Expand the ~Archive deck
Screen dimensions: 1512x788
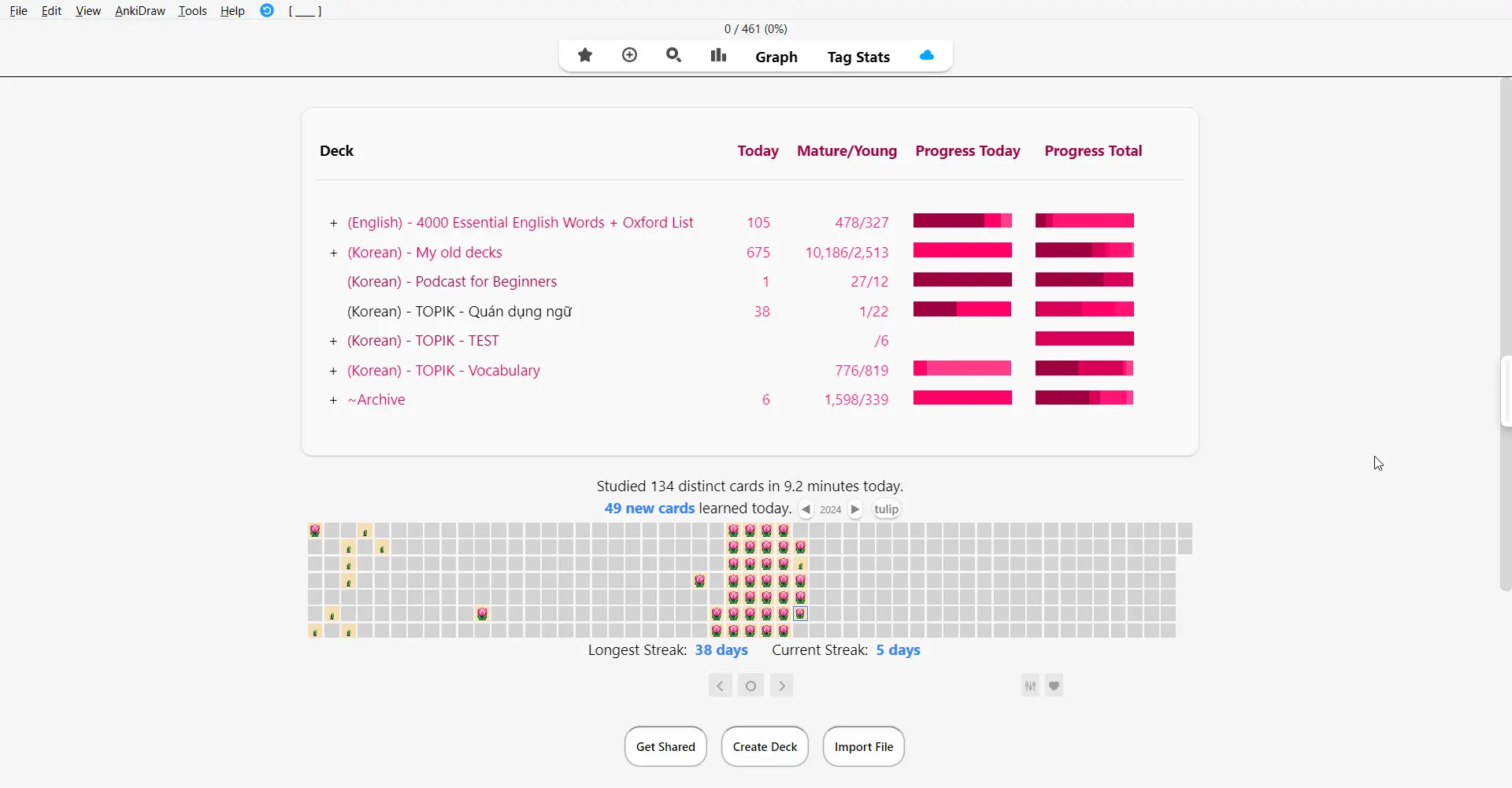coord(334,401)
